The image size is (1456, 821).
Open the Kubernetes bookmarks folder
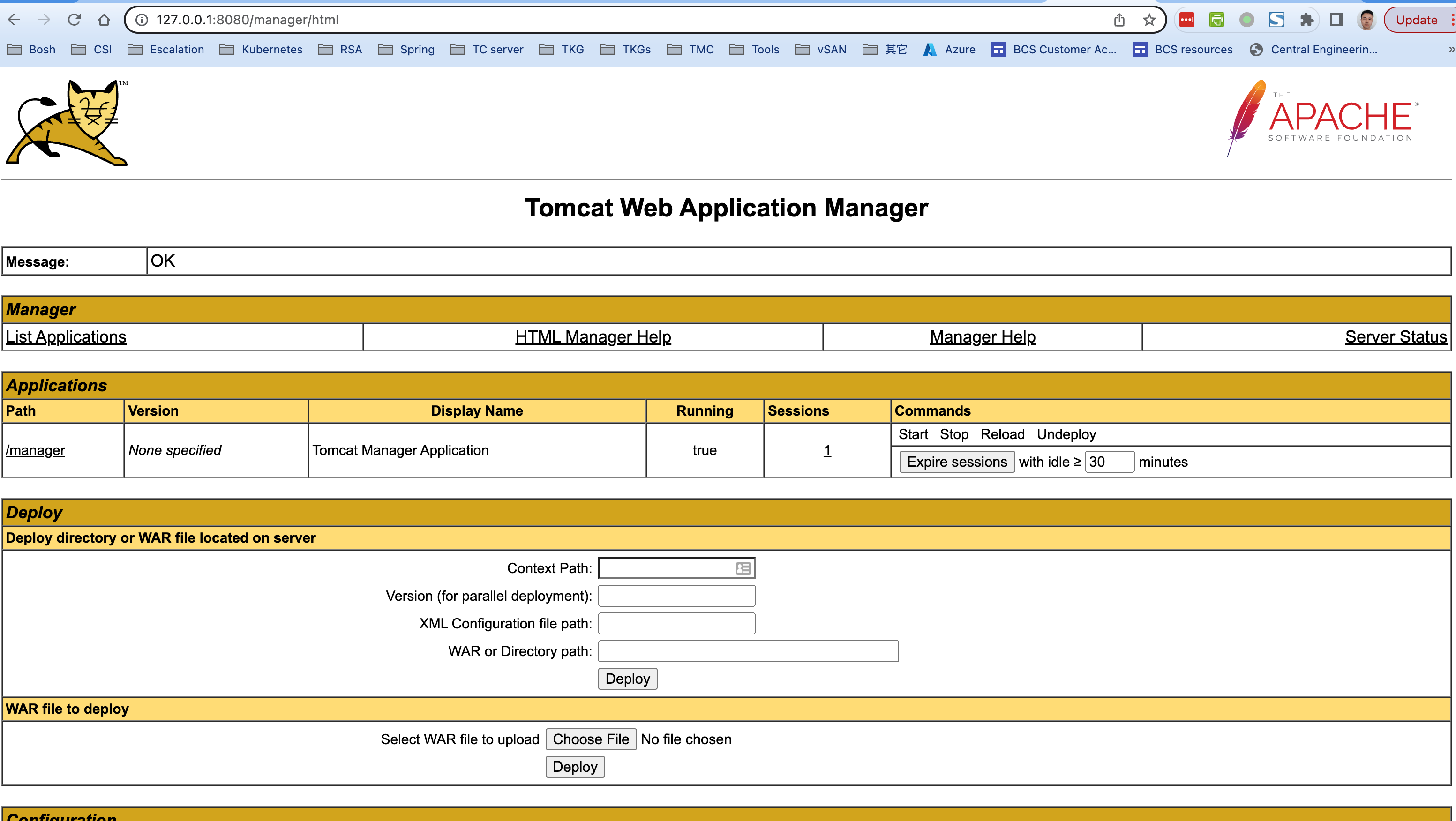point(261,50)
